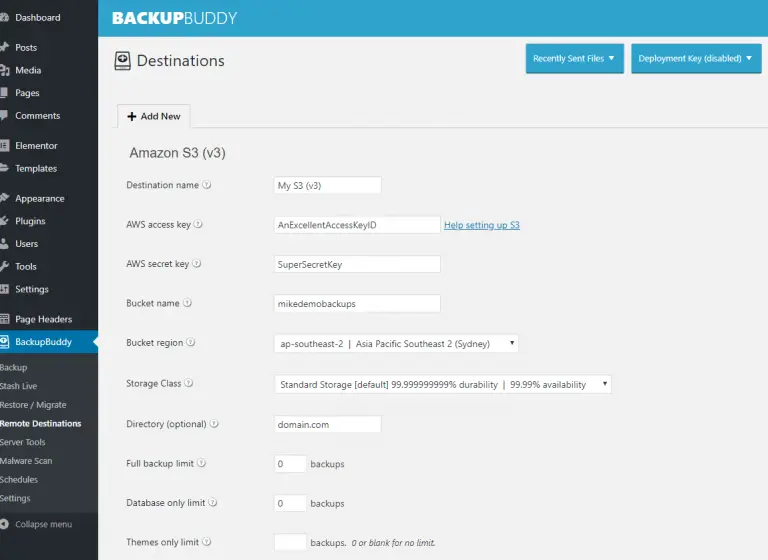Focus the Destination name field
The width and height of the screenshot is (768, 560).
(x=328, y=185)
